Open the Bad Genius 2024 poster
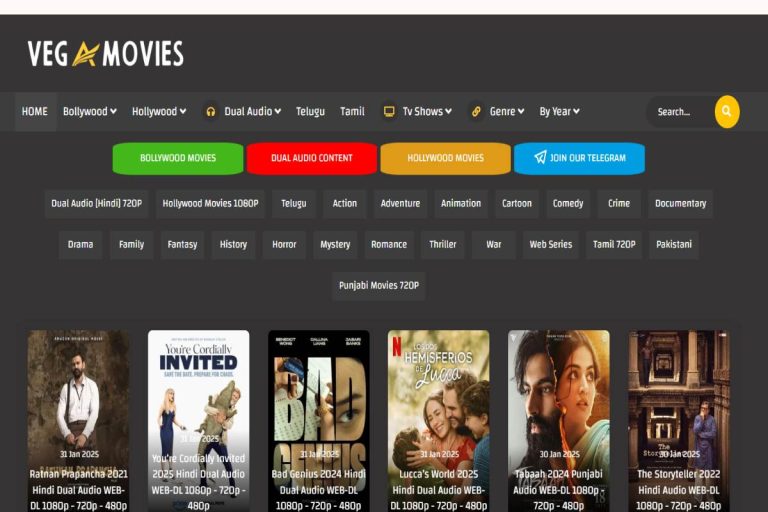 319,421
